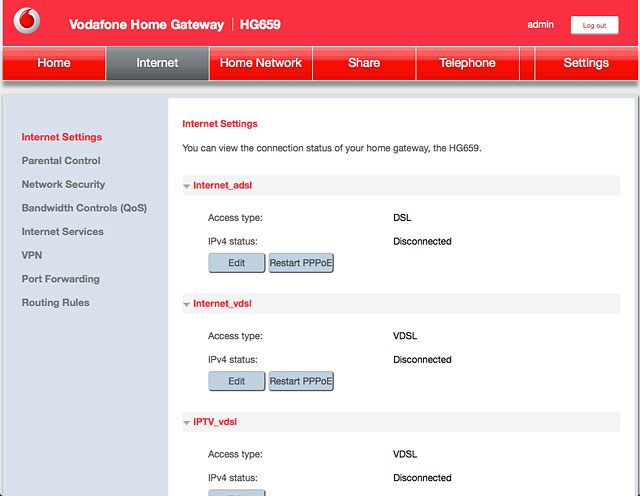The height and width of the screenshot is (496, 640).
Task: Open Parental Control page
Action: [61, 161]
